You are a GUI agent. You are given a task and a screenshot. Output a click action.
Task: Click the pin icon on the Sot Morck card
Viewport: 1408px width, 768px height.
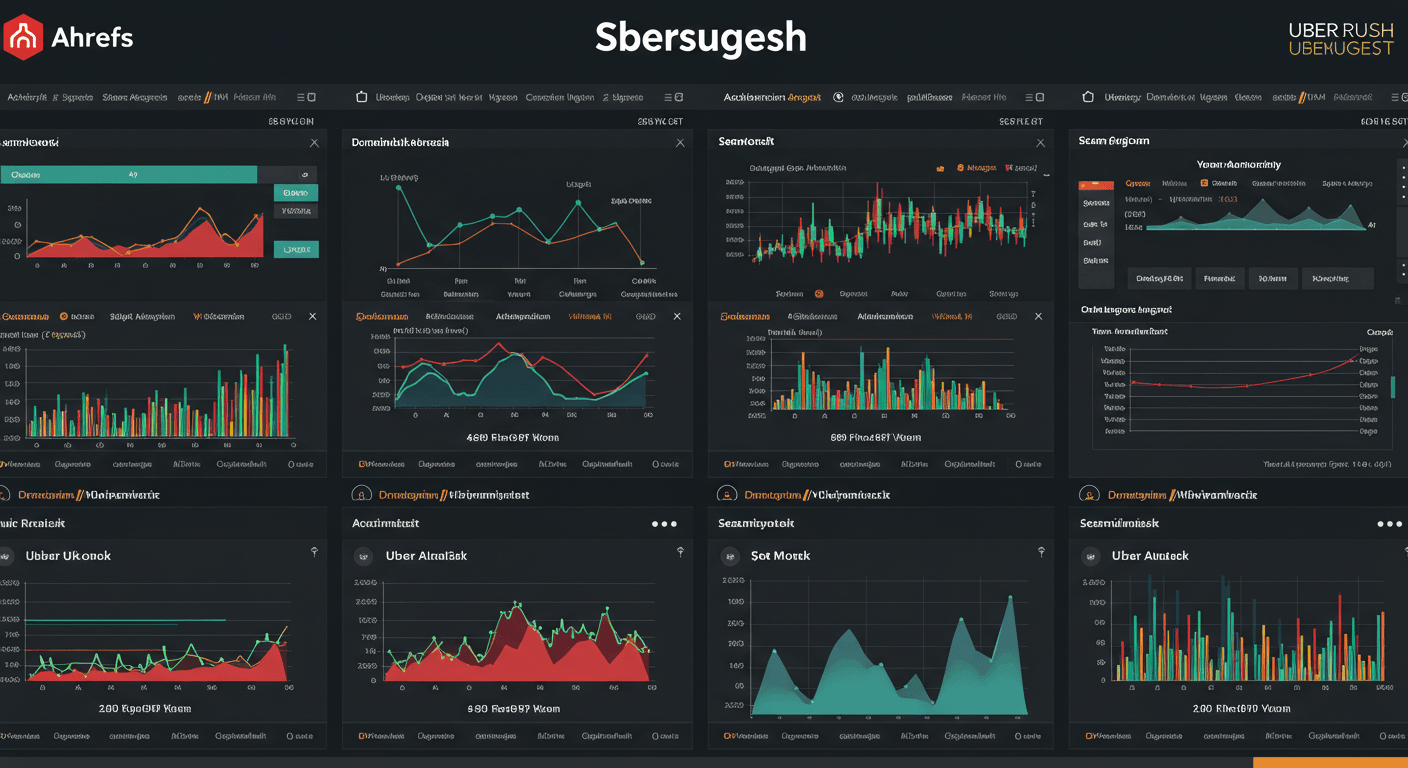pos(1041,552)
